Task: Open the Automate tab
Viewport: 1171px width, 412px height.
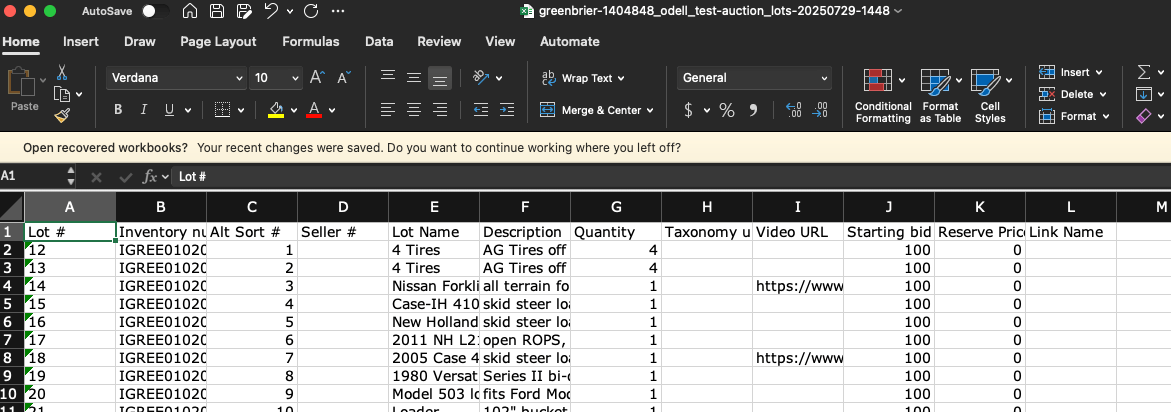Action: pos(570,42)
